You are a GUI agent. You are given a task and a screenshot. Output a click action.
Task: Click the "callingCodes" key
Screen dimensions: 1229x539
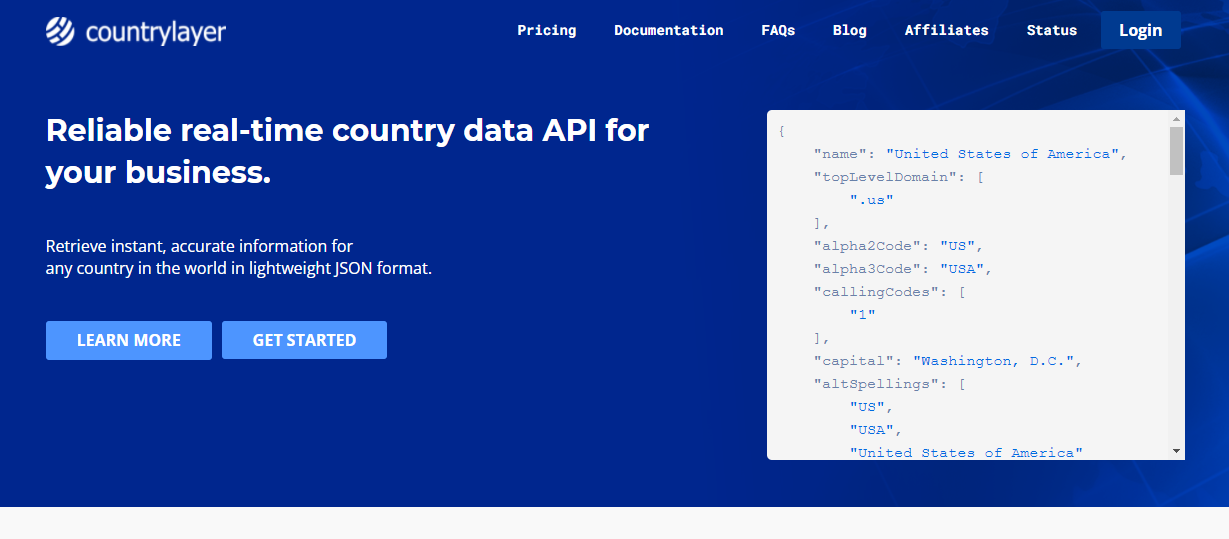click(x=877, y=292)
